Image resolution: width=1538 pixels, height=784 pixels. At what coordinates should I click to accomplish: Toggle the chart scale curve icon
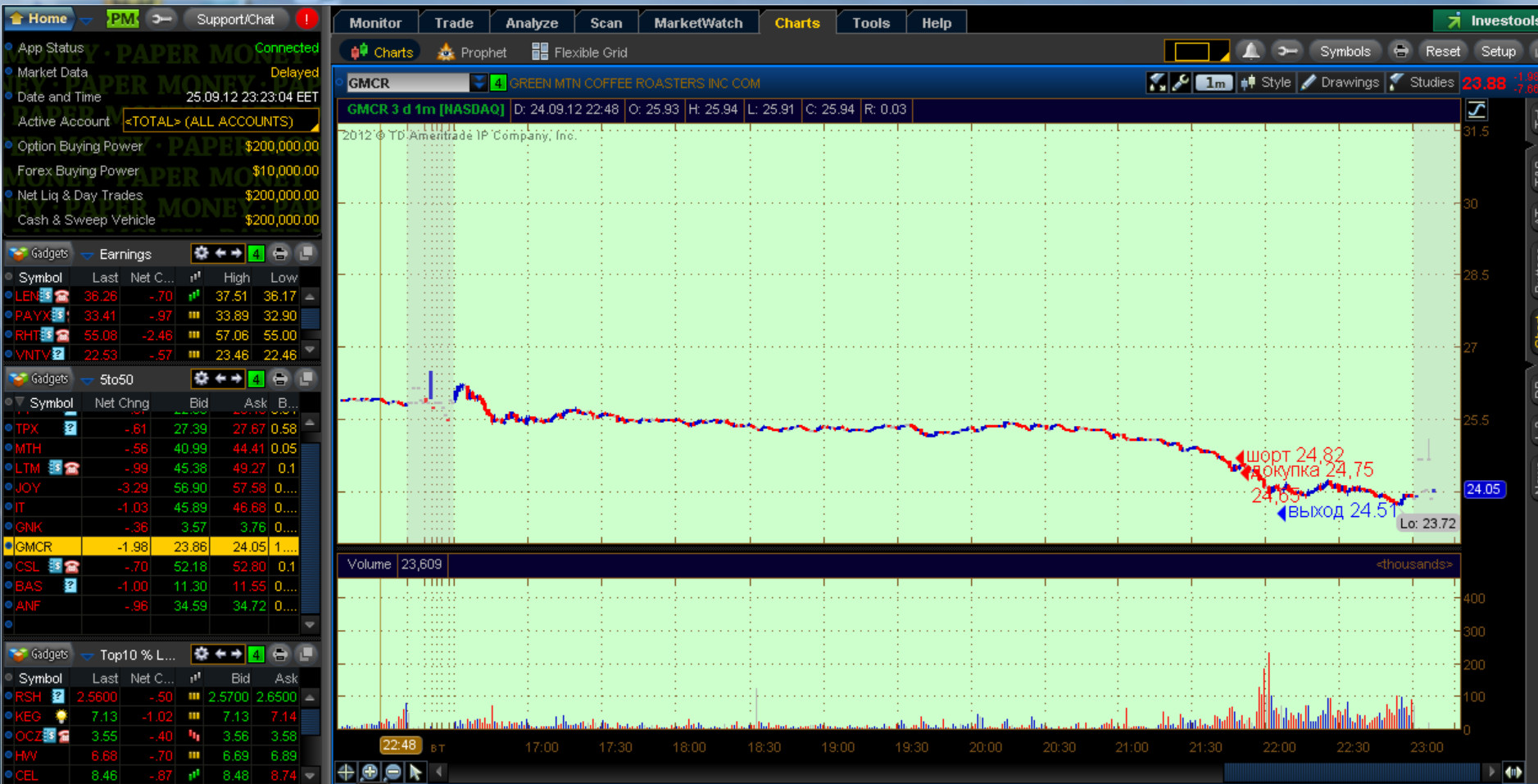(1477, 110)
